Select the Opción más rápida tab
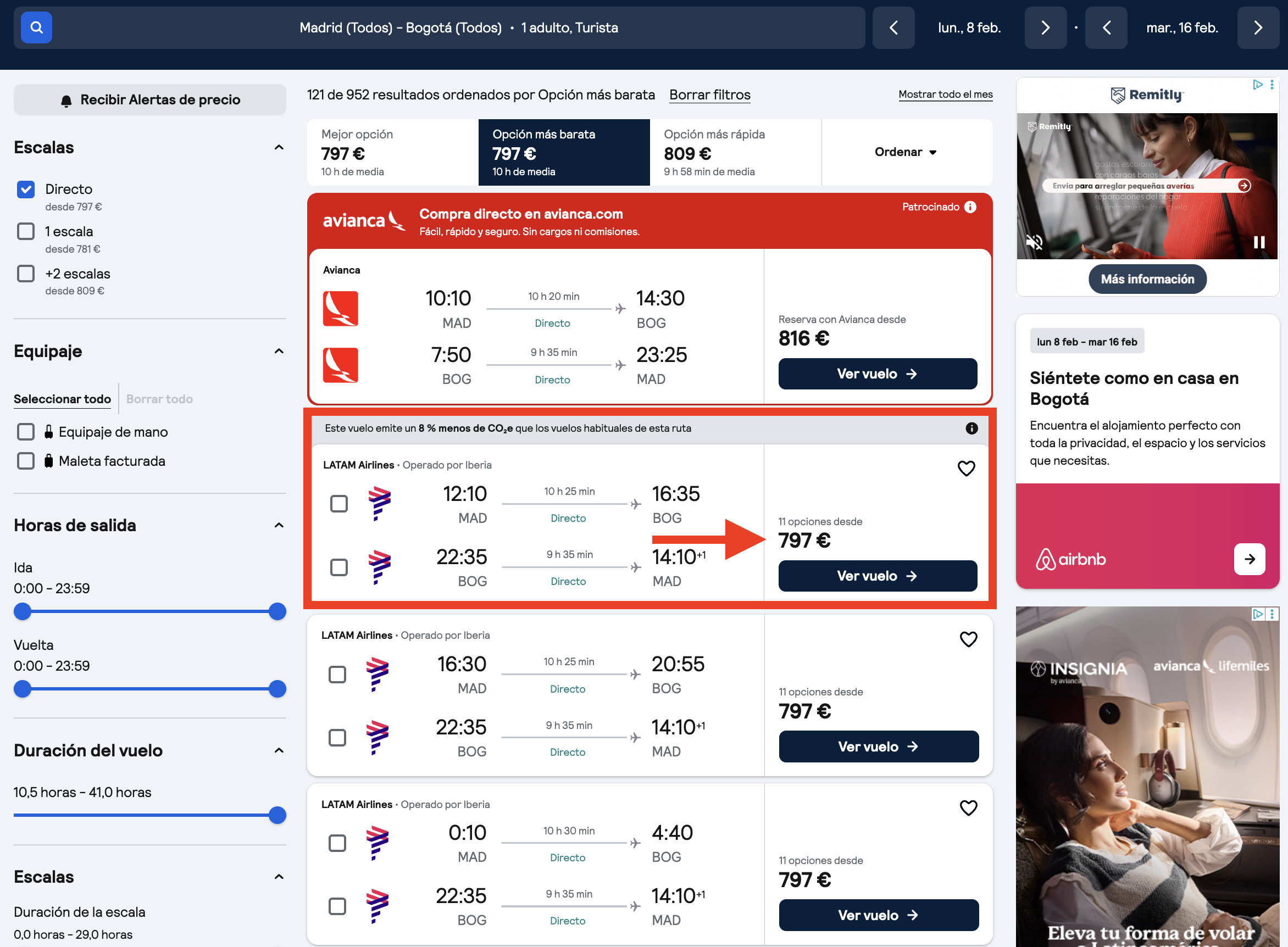This screenshot has width=1288, height=947. (x=735, y=152)
